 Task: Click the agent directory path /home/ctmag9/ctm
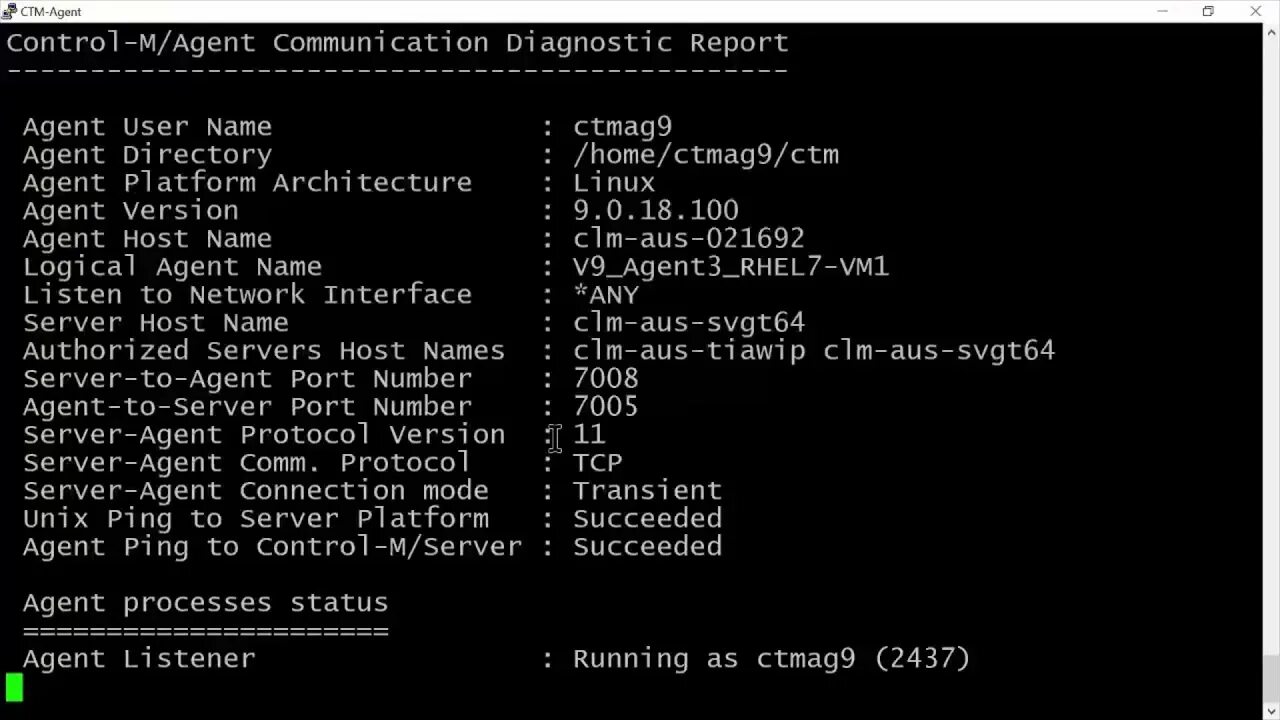[705, 154]
